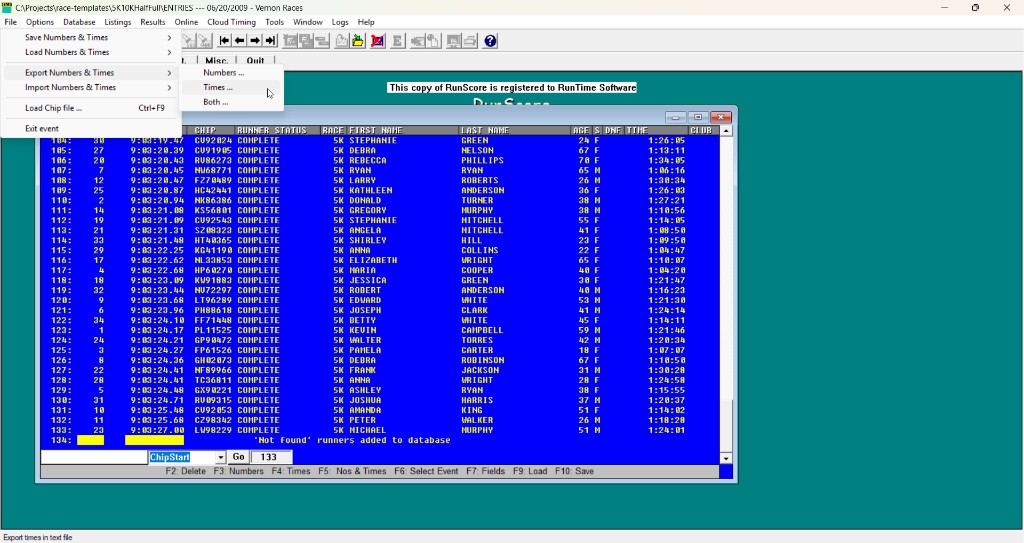Click the 133 record number field
The height and width of the screenshot is (543, 1024).
coord(272,457)
